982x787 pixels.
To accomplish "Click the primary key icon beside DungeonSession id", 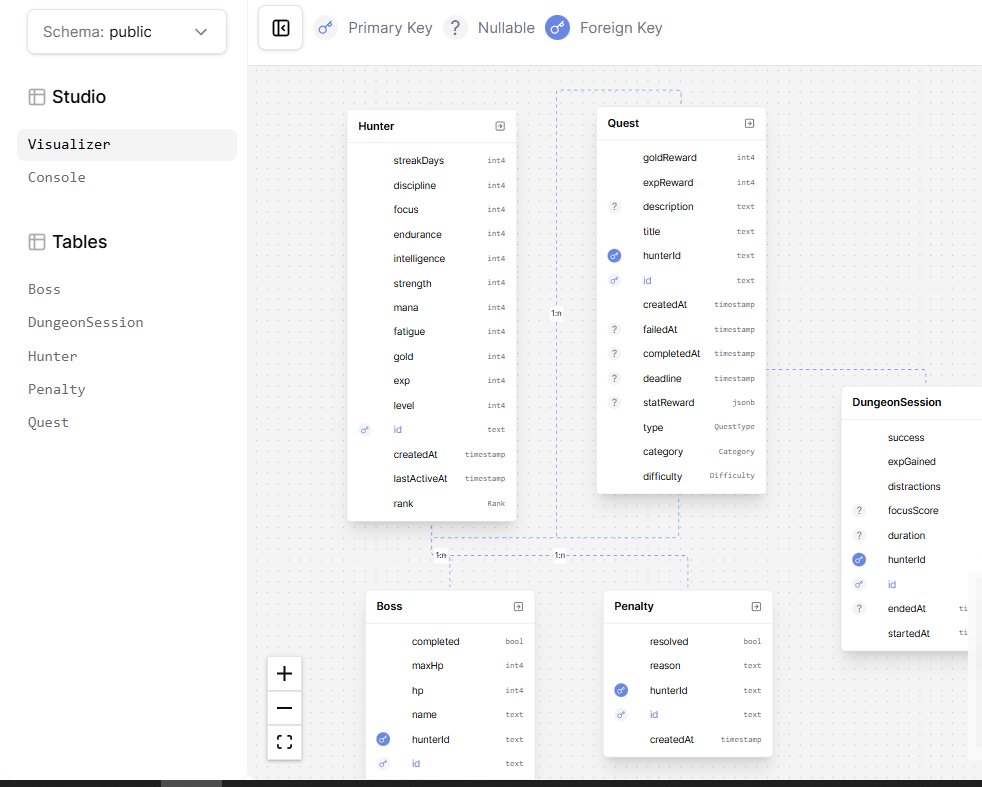I will [x=859, y=585].
